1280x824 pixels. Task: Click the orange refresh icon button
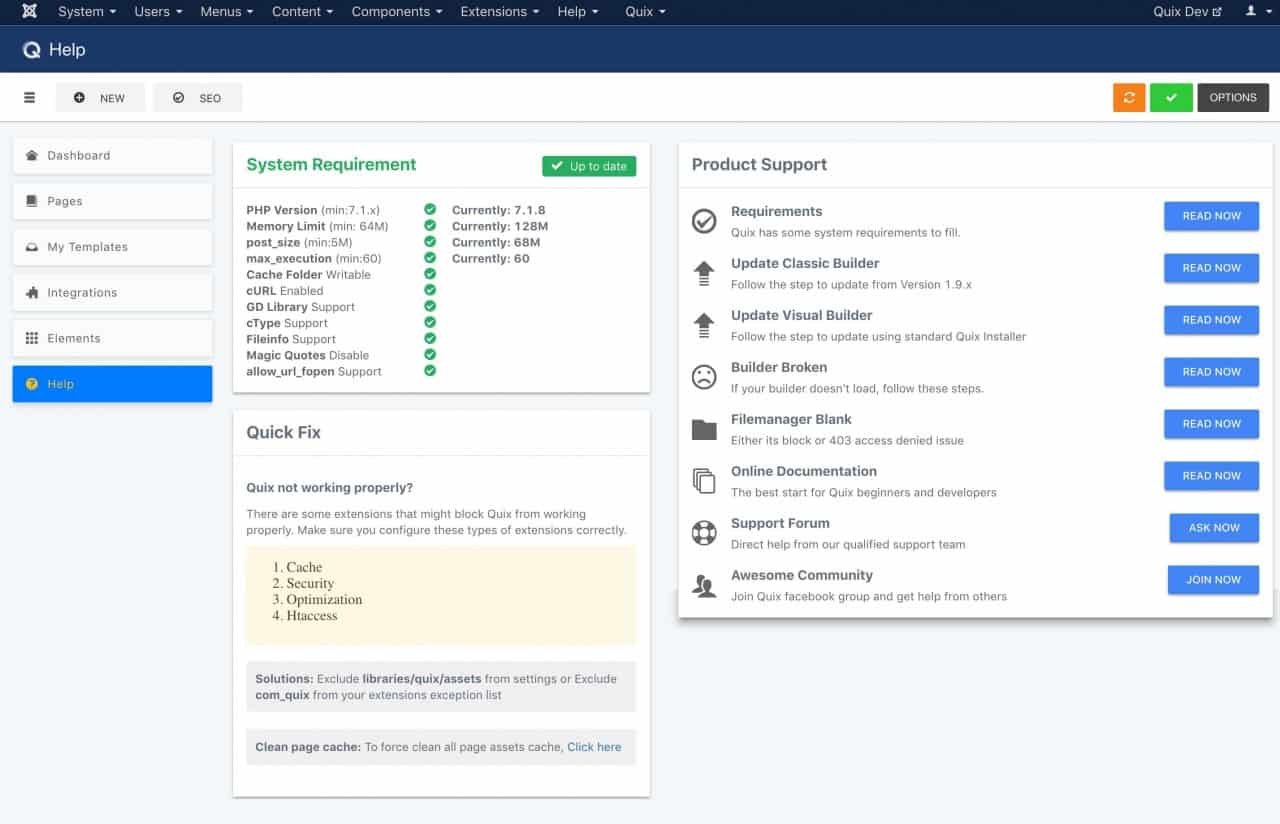click(1129, 97)
